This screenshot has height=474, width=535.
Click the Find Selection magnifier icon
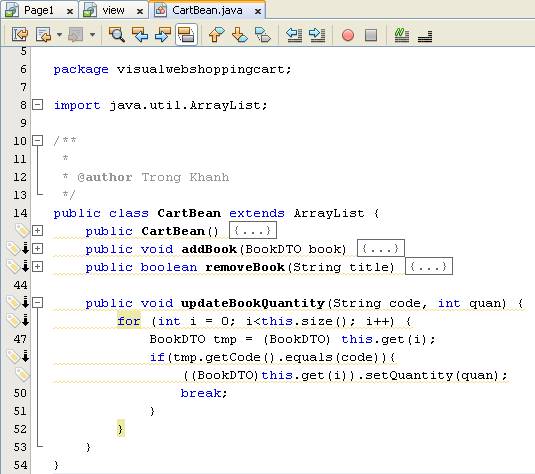point(117,34)
